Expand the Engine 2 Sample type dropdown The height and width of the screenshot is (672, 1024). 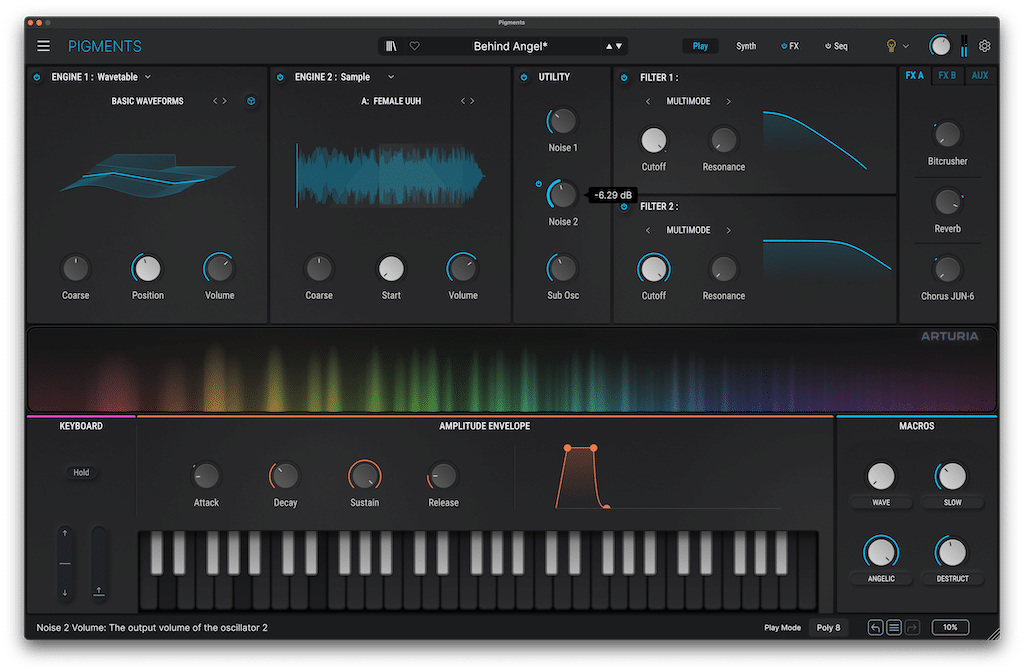pos(391,77)
